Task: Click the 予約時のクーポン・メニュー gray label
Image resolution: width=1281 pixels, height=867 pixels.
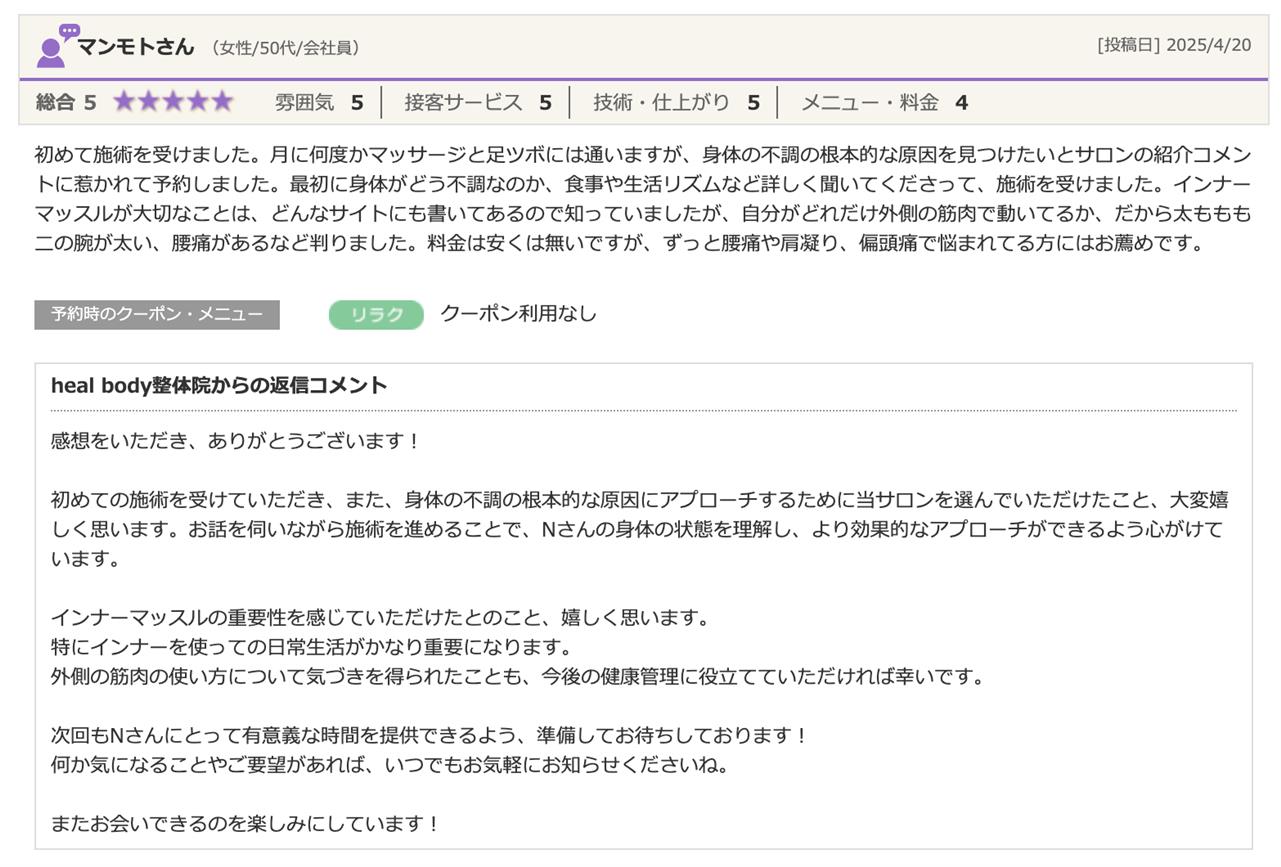Action: click(157, 315)
